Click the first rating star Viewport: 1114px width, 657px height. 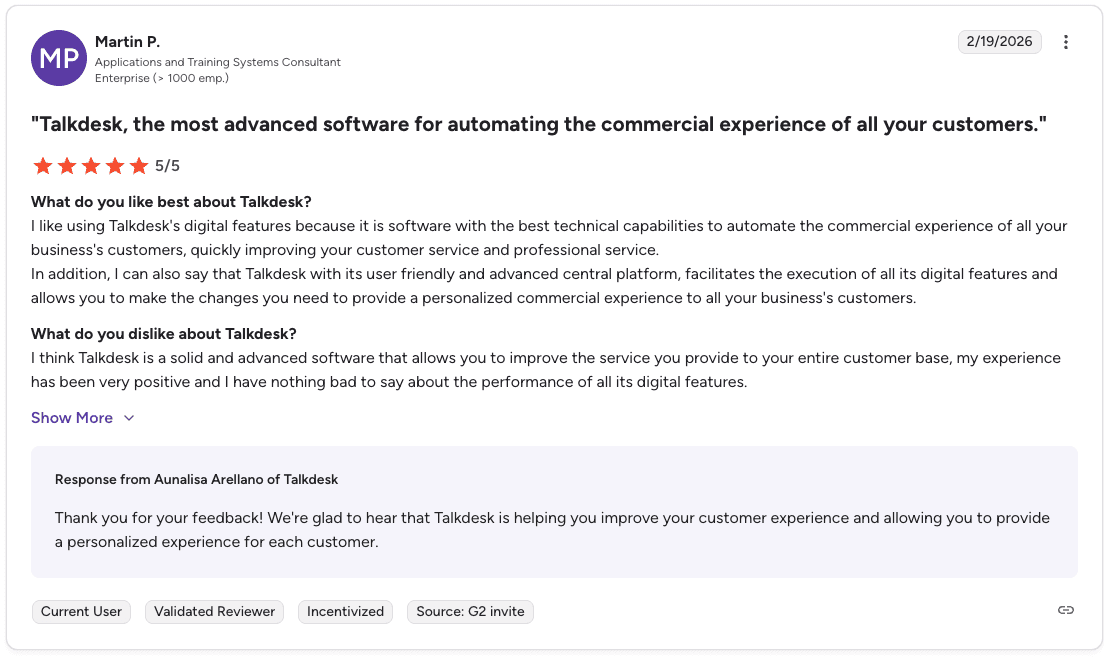coord(42,166)
